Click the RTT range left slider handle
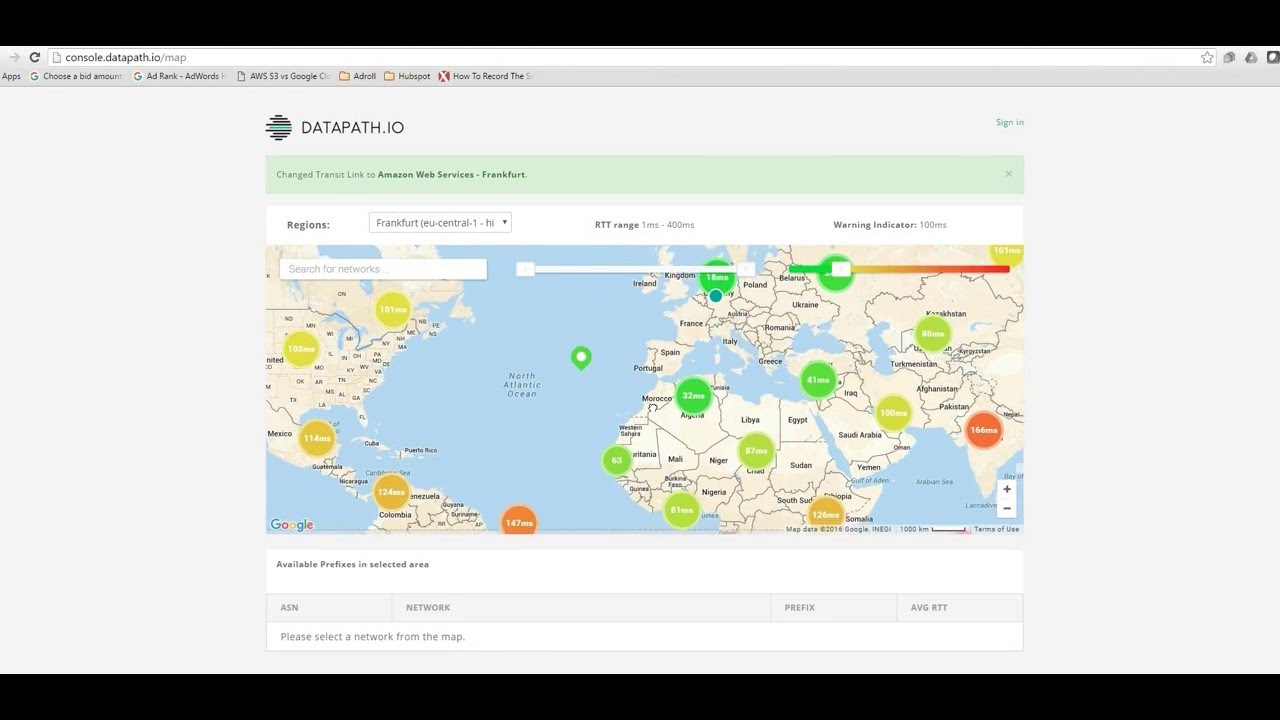Image resolution: width=1280 pixels, height=720 pixels. click(525, 269)
